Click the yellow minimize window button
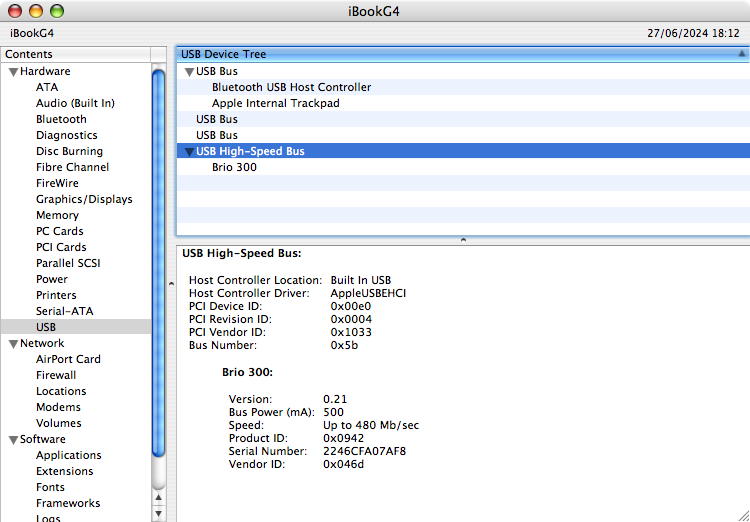Viewport: 750px width, 522px height. pos(36,11)
